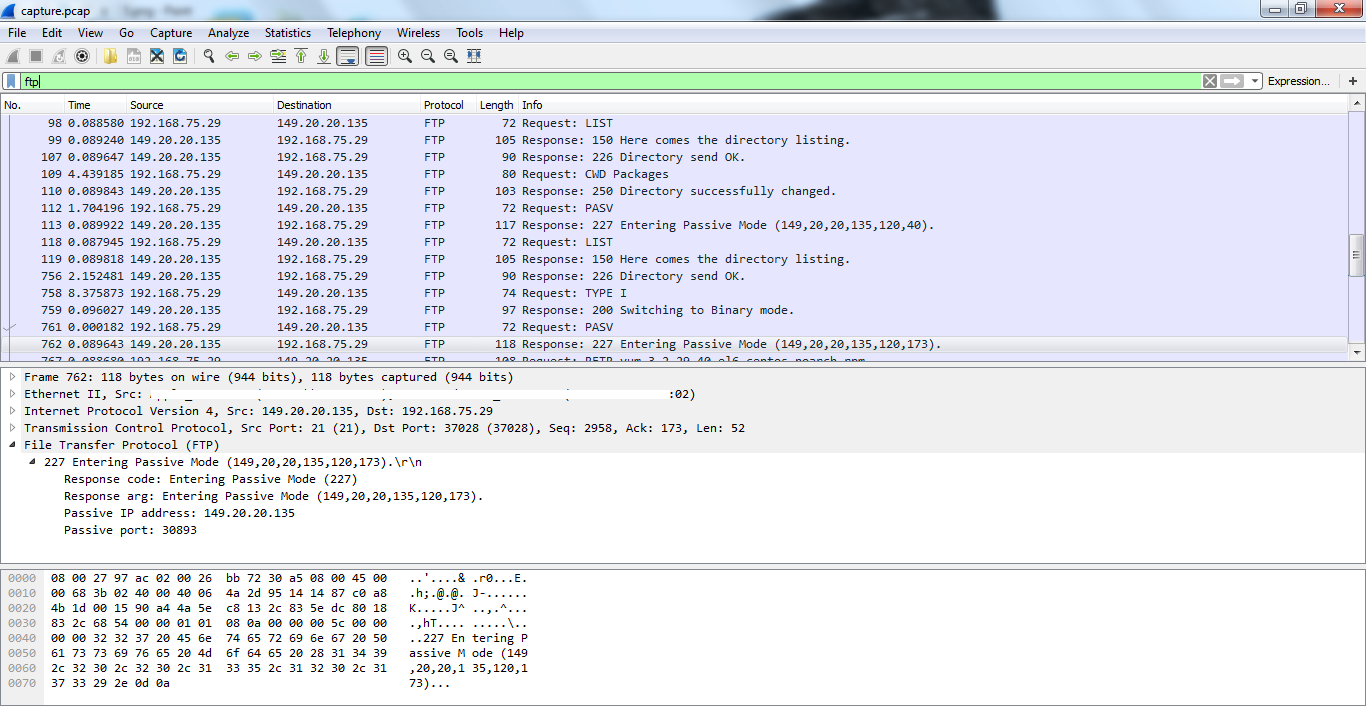Click the packet list vertical scrollbar thumb
1366x706 pixels.
(x=1356, y=255)
